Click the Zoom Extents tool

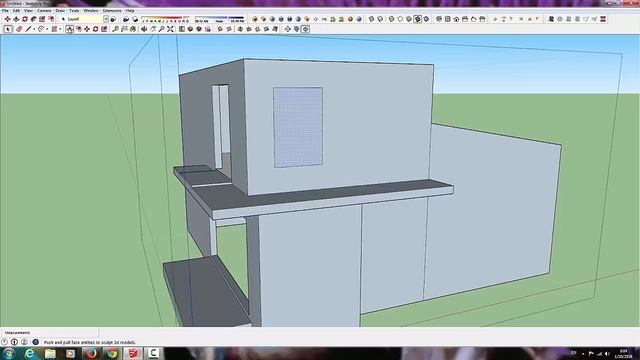click(x=170, y=29)
